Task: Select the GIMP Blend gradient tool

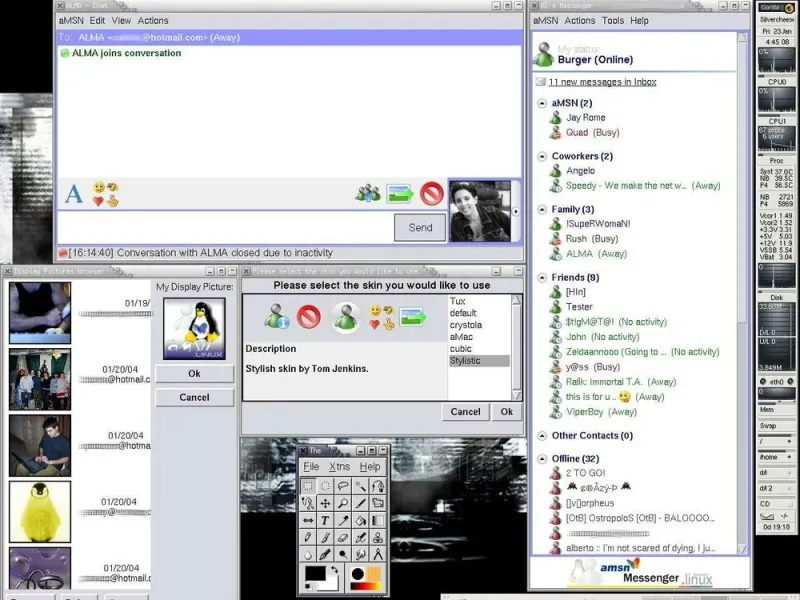Action: point(378,520)
